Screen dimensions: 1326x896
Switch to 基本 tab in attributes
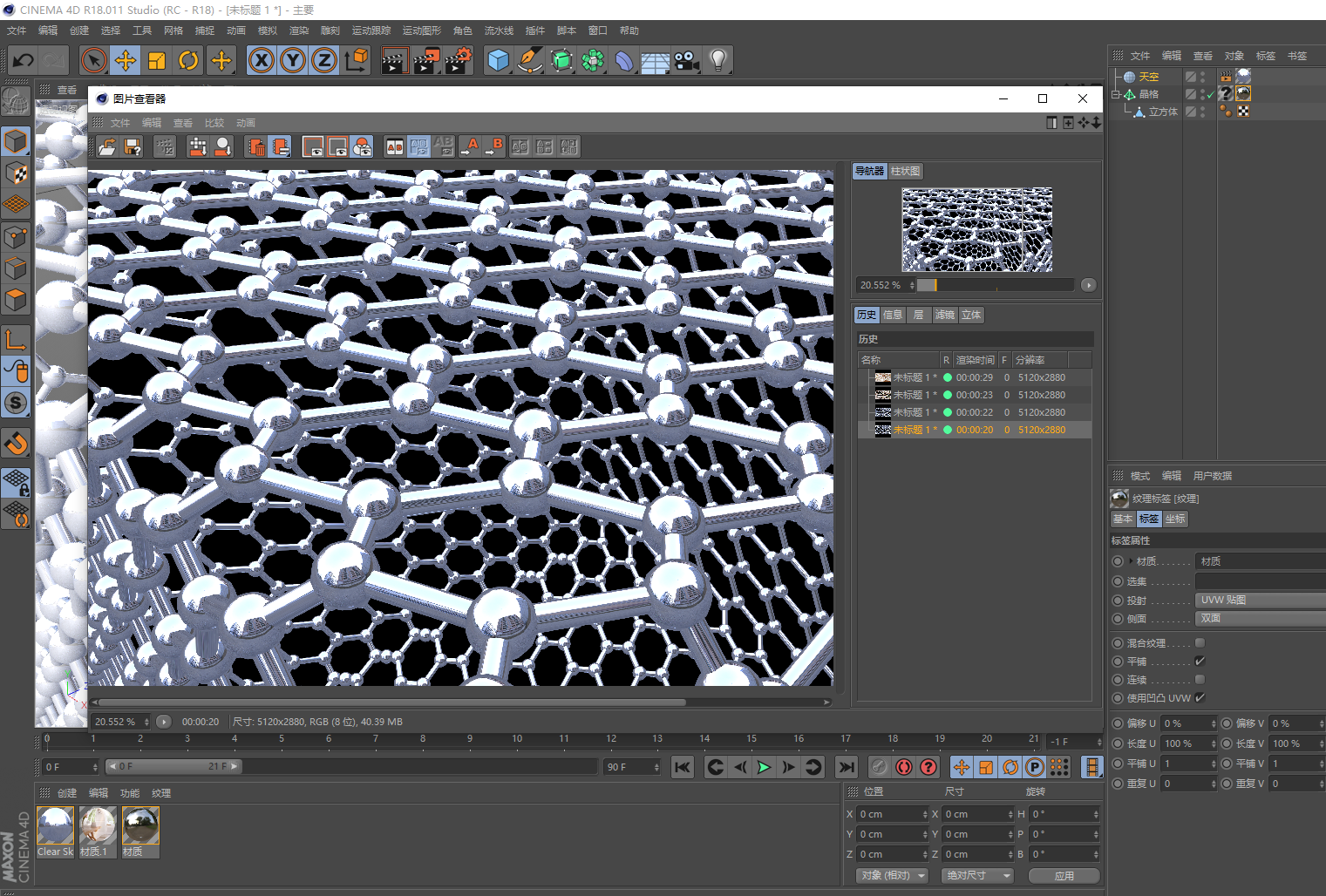[x=1123, y=519]
